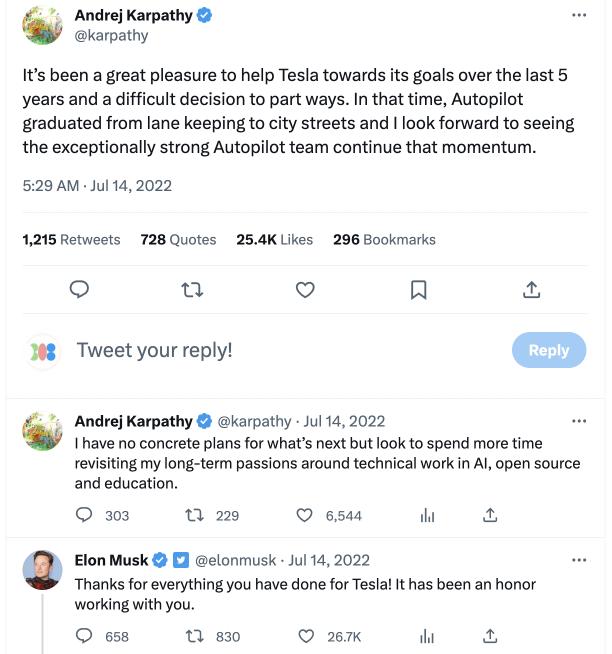Retweet Elon Musk's reply showing 830
Image resolution: width=612 pixels, height=654 pixels.
point(196,636)
